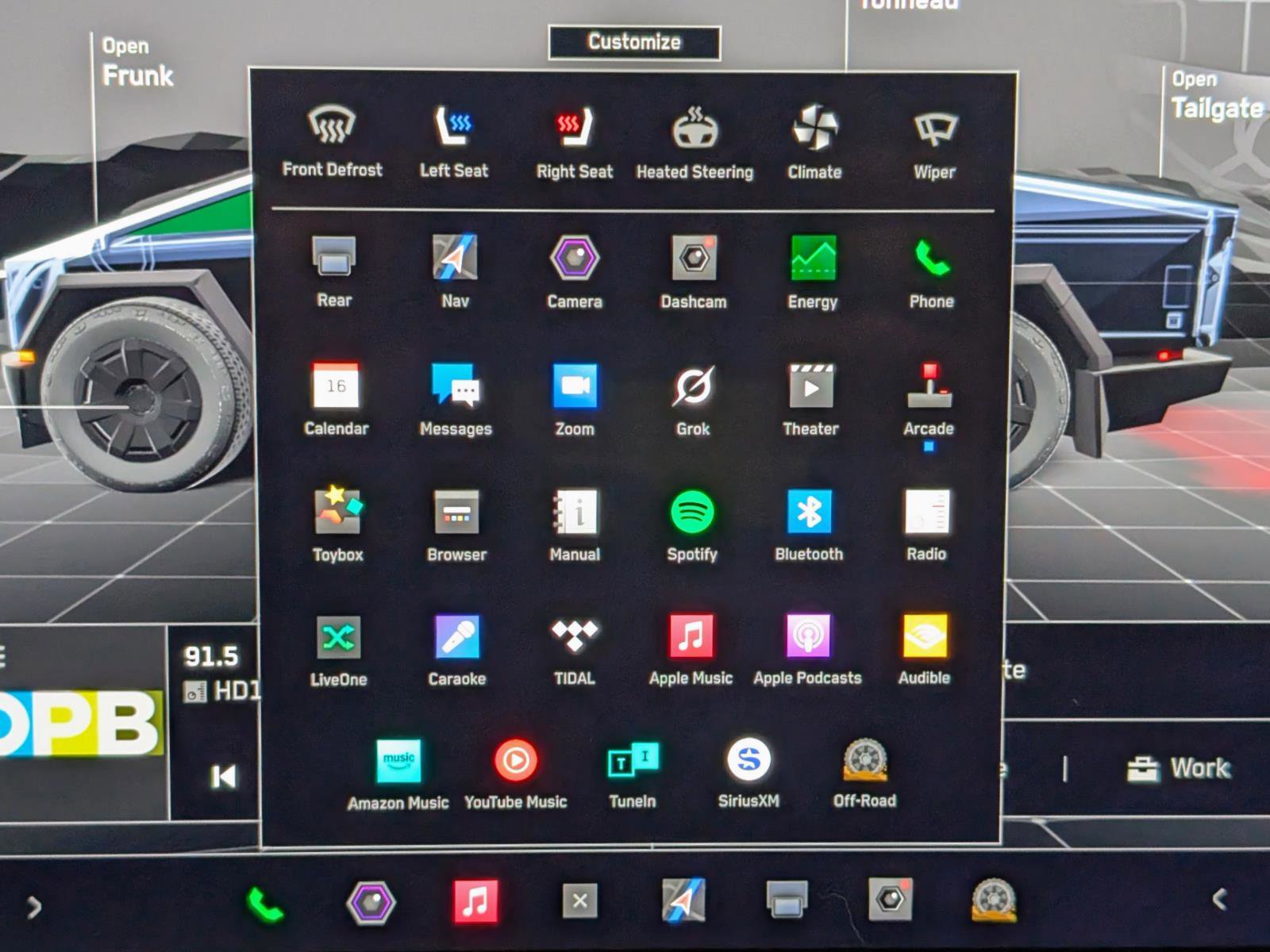Open Nav from the bottom dock
Screen dimensions: 1270x952
click(x=683, y=900)
